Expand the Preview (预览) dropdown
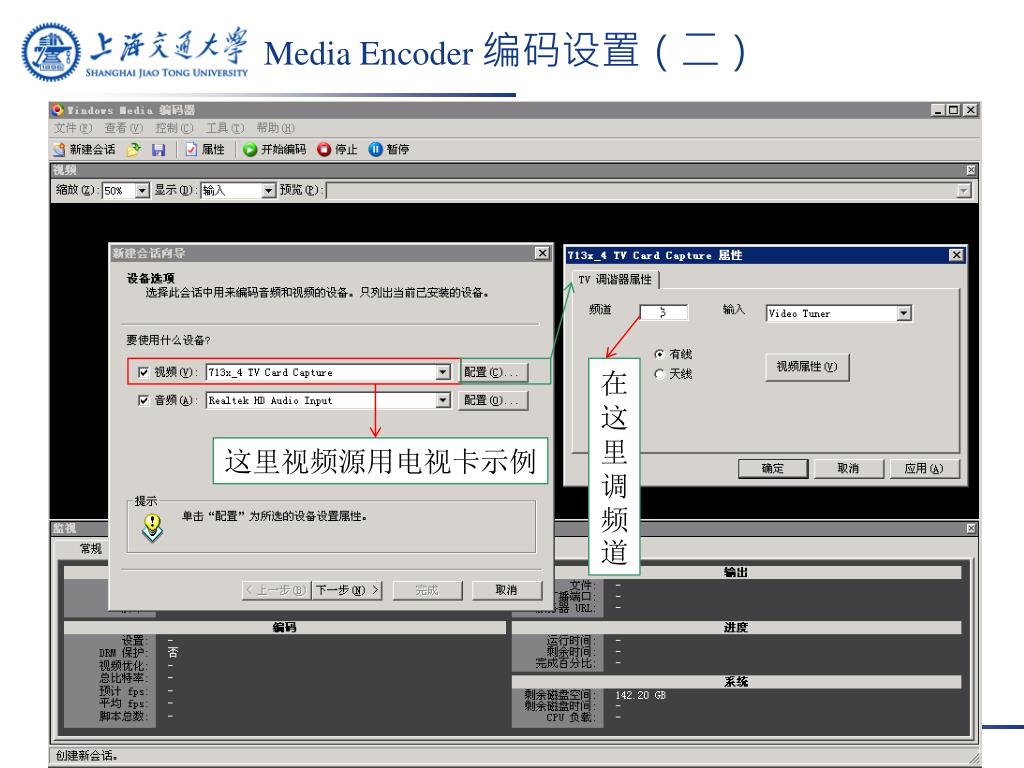 point(964,190)
